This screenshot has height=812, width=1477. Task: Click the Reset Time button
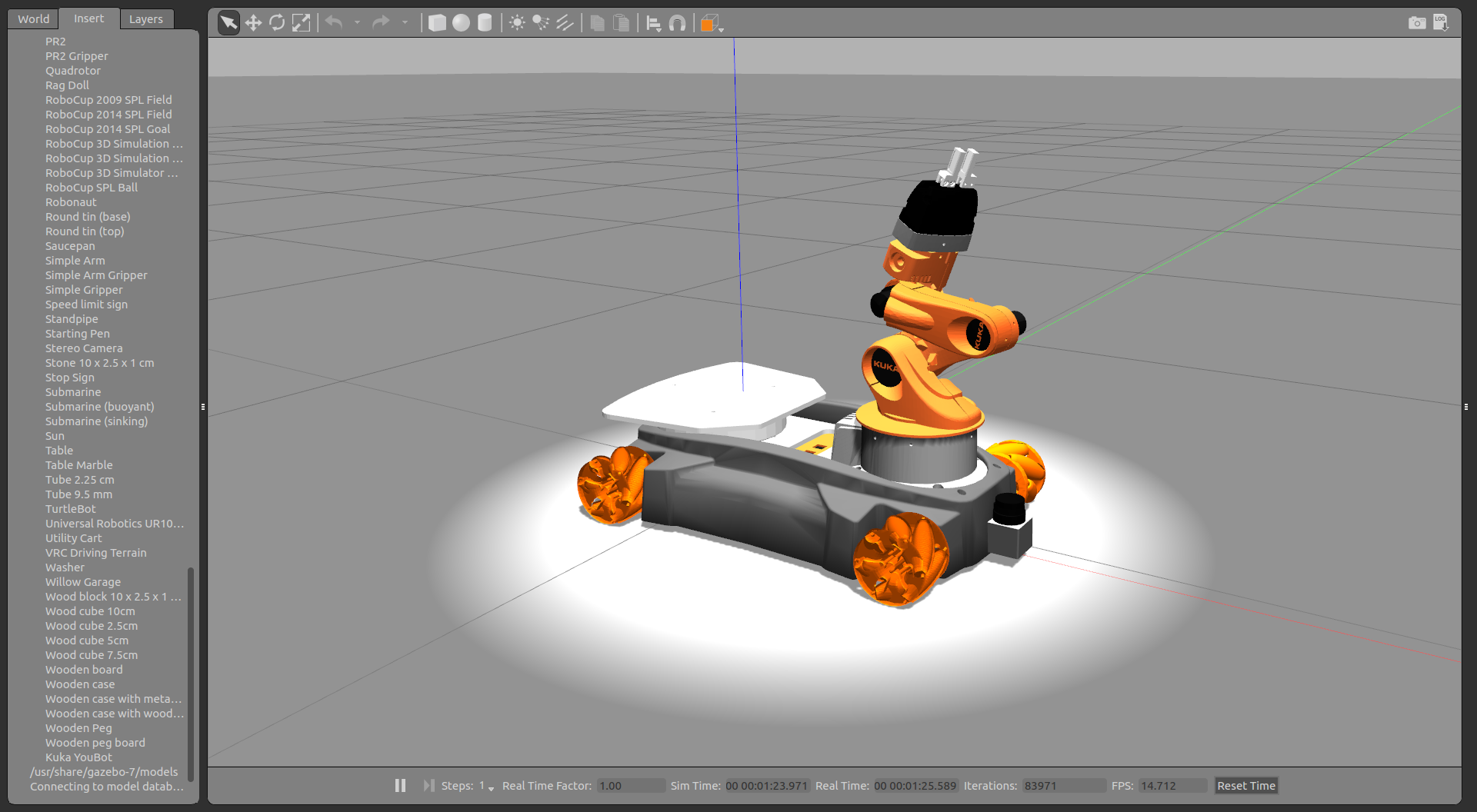(x=1246, y=786)
